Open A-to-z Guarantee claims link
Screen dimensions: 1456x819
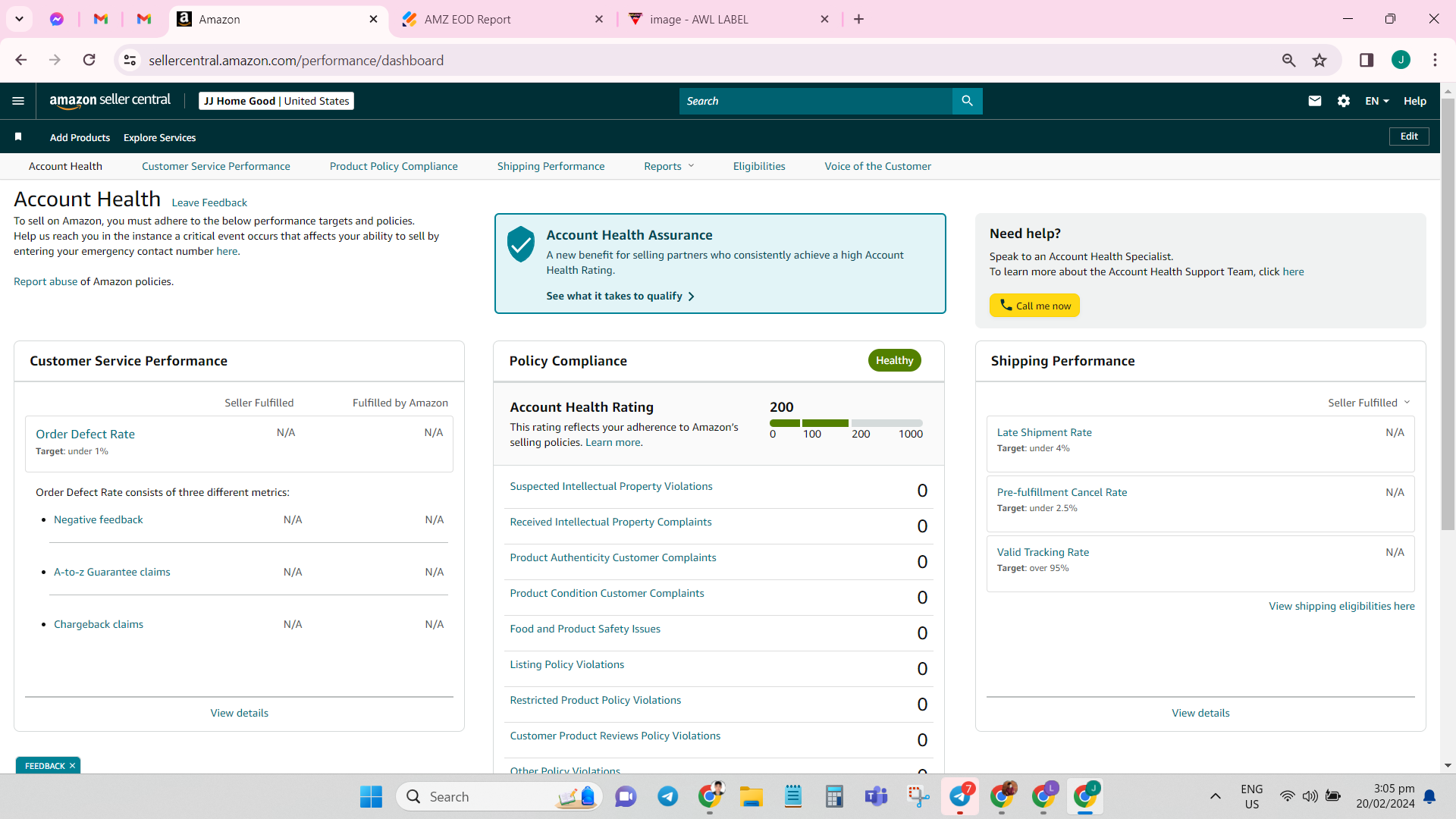click(112, 572)
